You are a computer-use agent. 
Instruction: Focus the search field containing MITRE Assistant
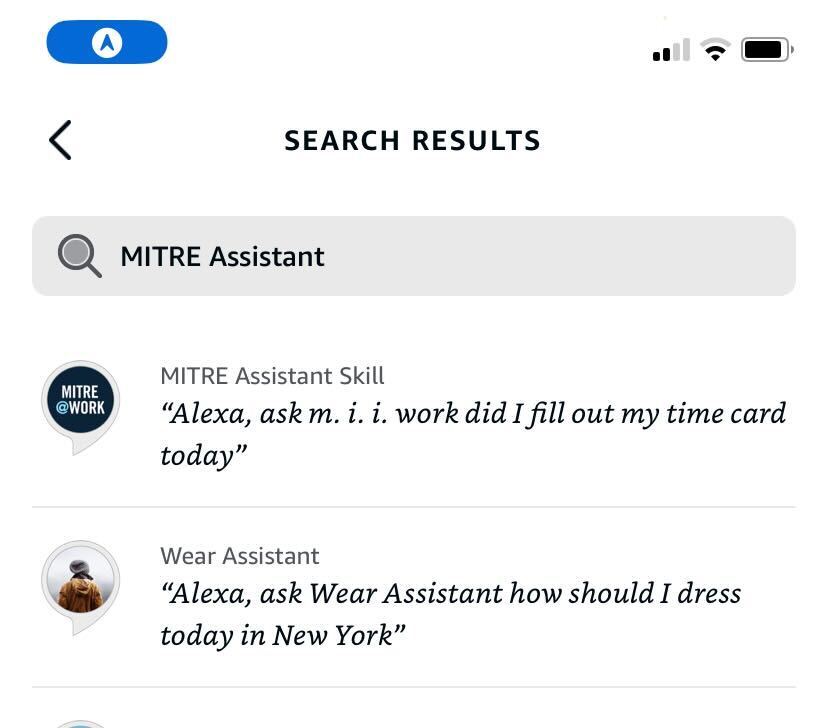point(450,256)
